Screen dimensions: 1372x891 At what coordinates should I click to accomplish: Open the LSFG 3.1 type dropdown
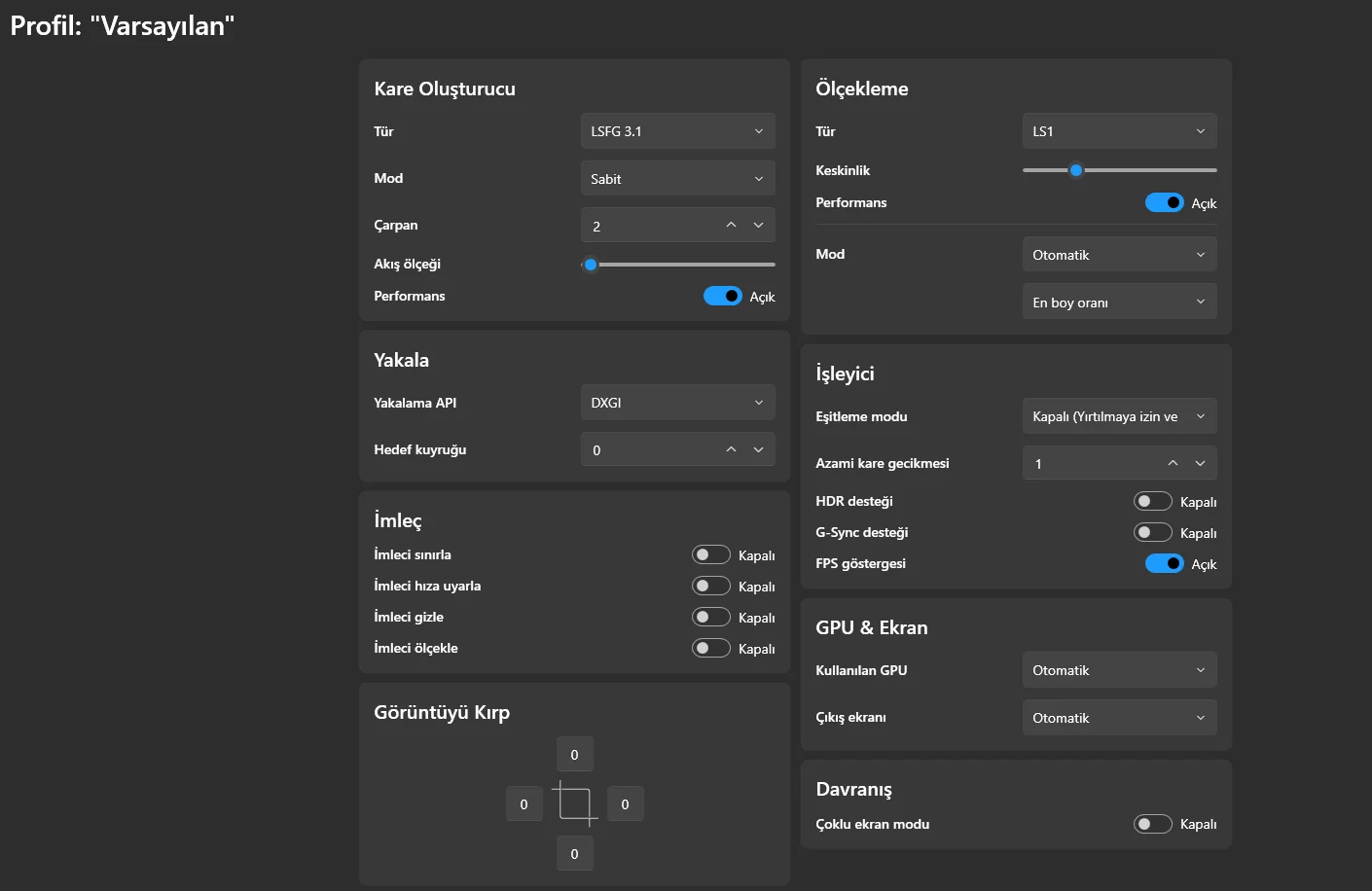pyautogui.click(x=677, y=131)
